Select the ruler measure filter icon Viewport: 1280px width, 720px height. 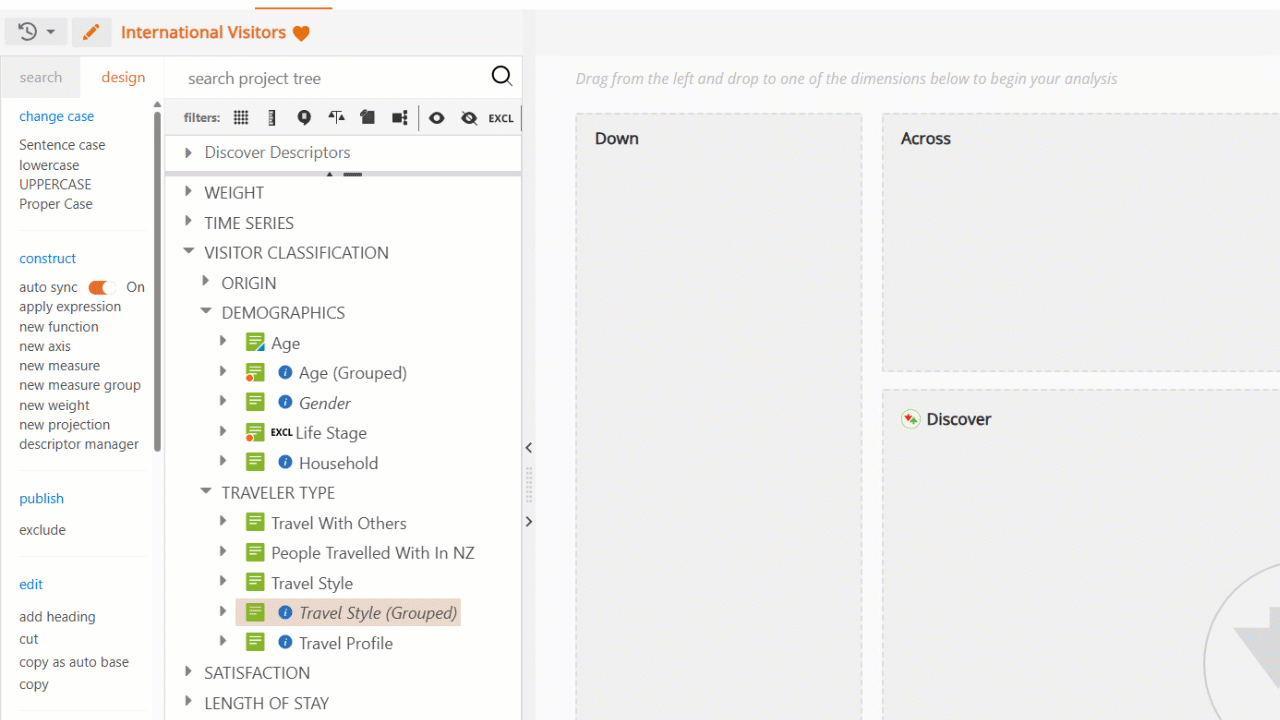coord(272,118)
